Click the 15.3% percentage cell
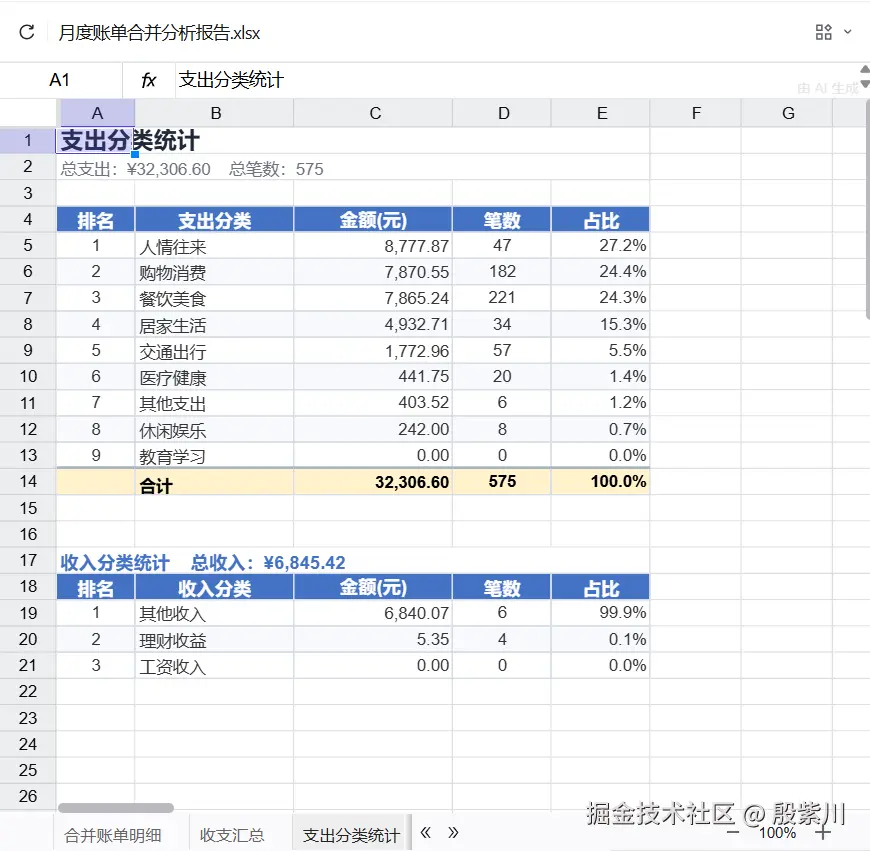 click(x=601, y=325)
